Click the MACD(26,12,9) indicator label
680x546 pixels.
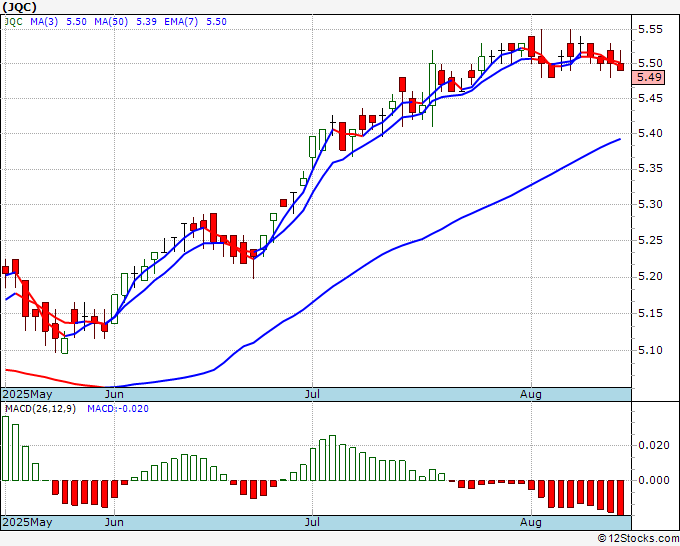pyautogui.click(x=40, y=409)
